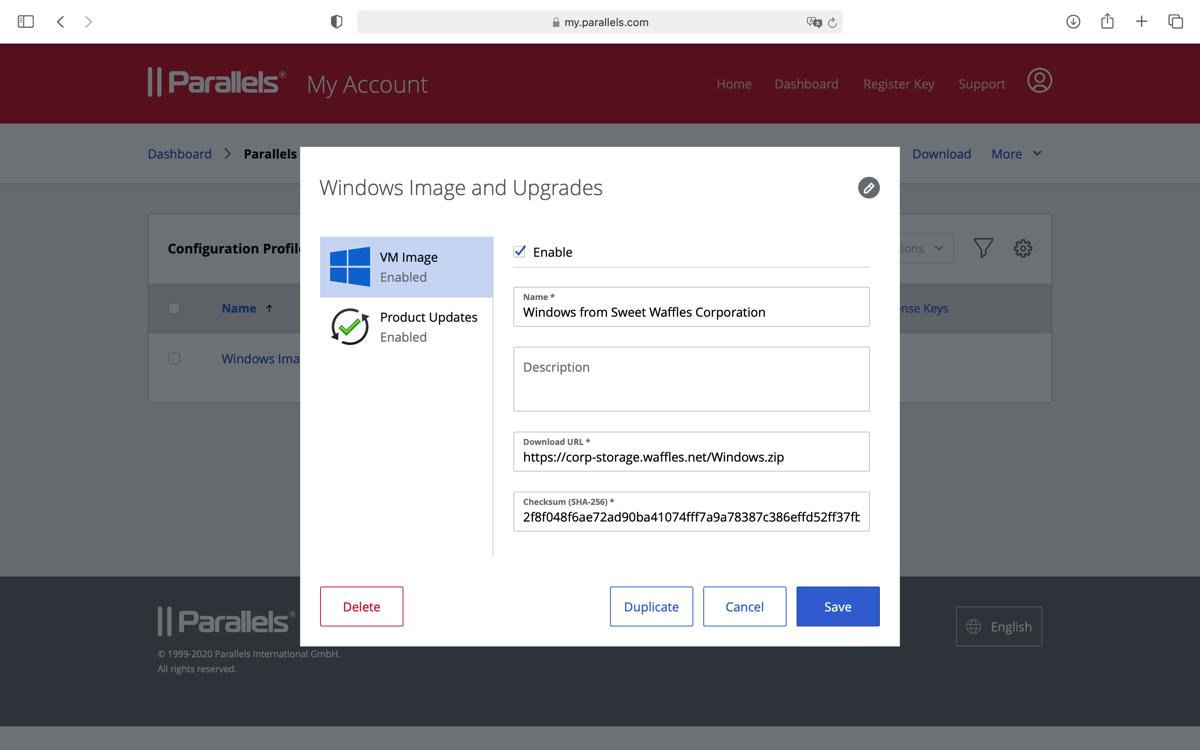Open table settings gear icon

(x=1023, y=248)
